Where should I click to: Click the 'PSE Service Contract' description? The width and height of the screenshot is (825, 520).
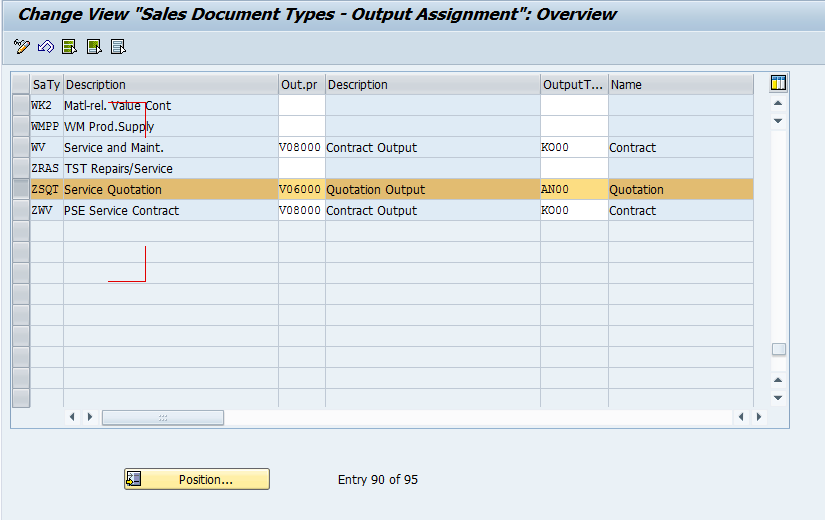(x=122, y=211)
